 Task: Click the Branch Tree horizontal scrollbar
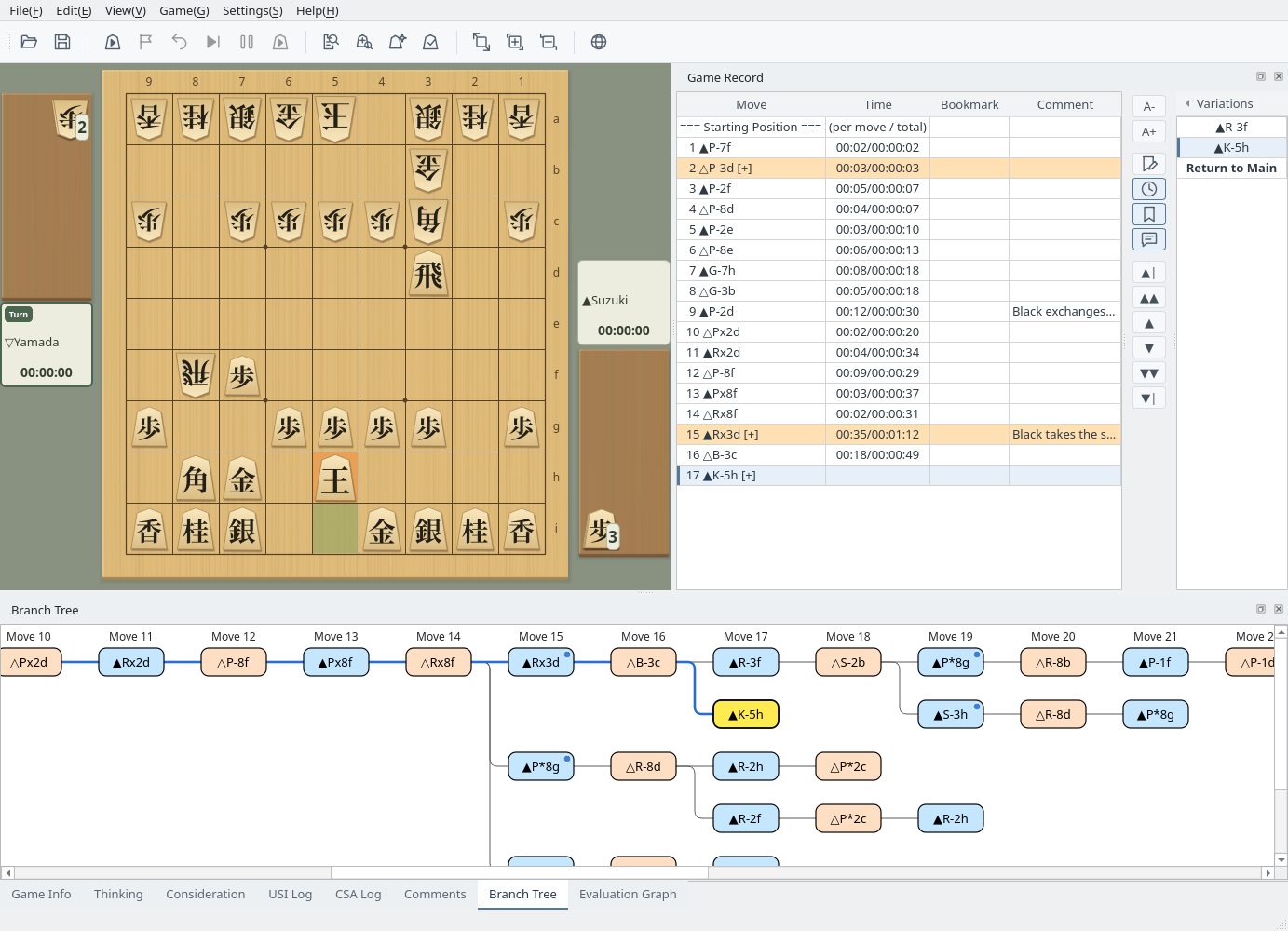pyautogui.click(x=638, y=873)
